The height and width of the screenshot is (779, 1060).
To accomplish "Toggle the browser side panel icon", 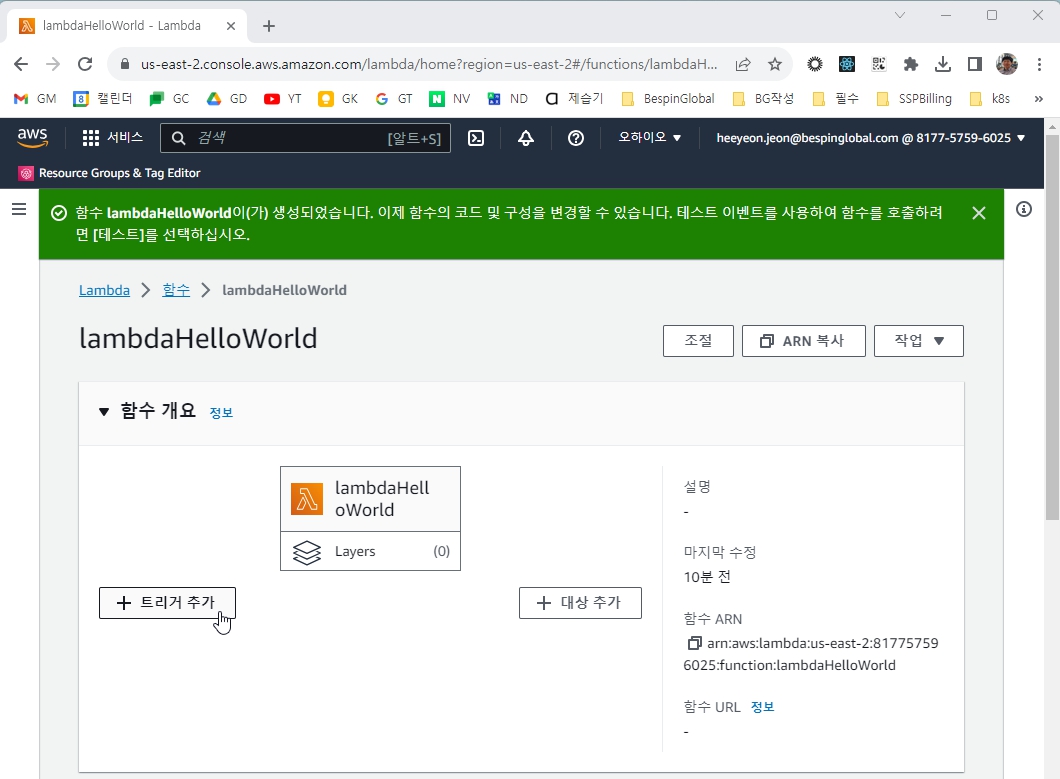I will click(974, 64).
